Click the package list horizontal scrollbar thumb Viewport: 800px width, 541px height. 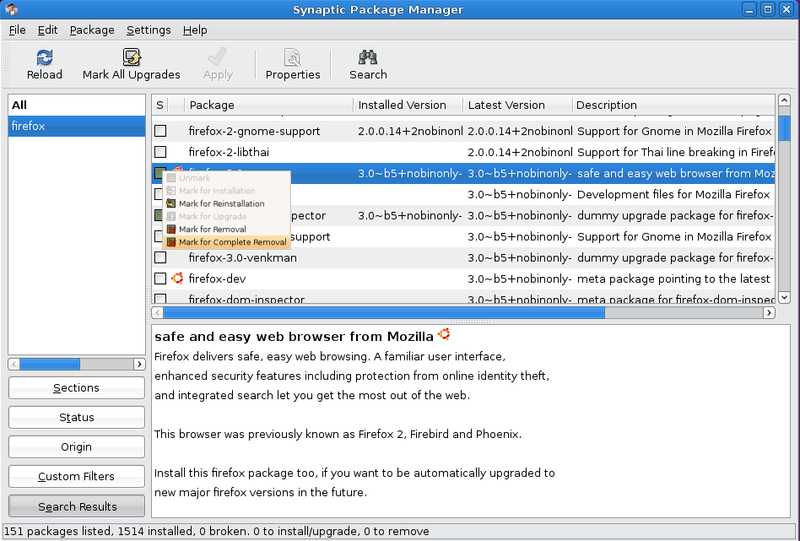[x=384, y=312]
